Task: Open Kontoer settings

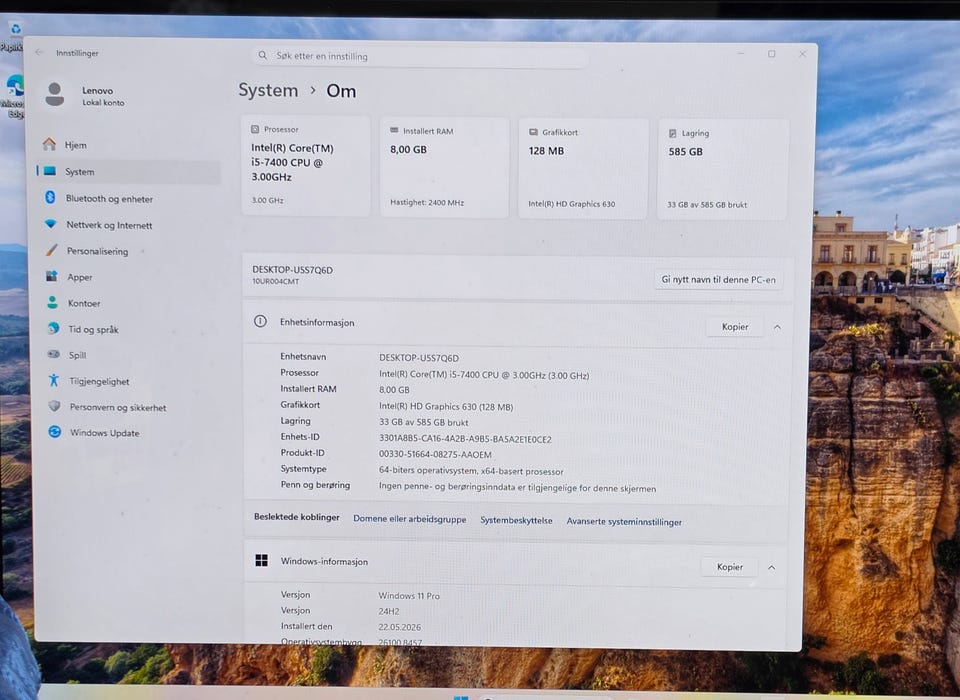Action: point(128,303)
